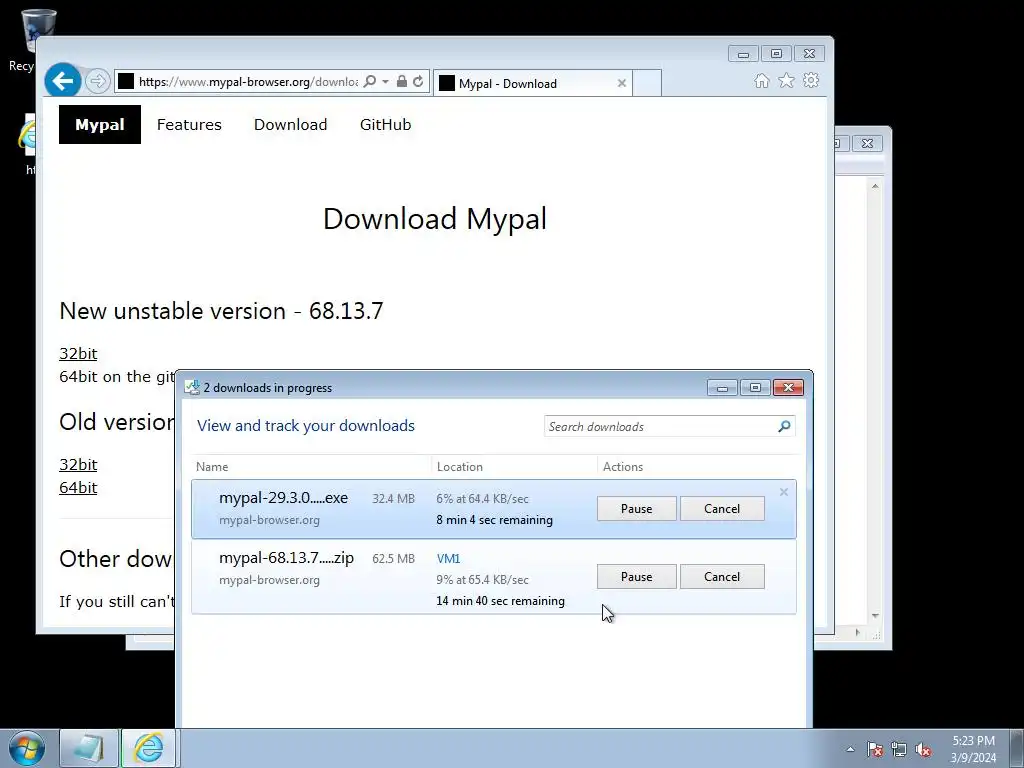Click the magnifier in Search downloads box
Screen dimensions: 1024x768
tap(784, 426)
